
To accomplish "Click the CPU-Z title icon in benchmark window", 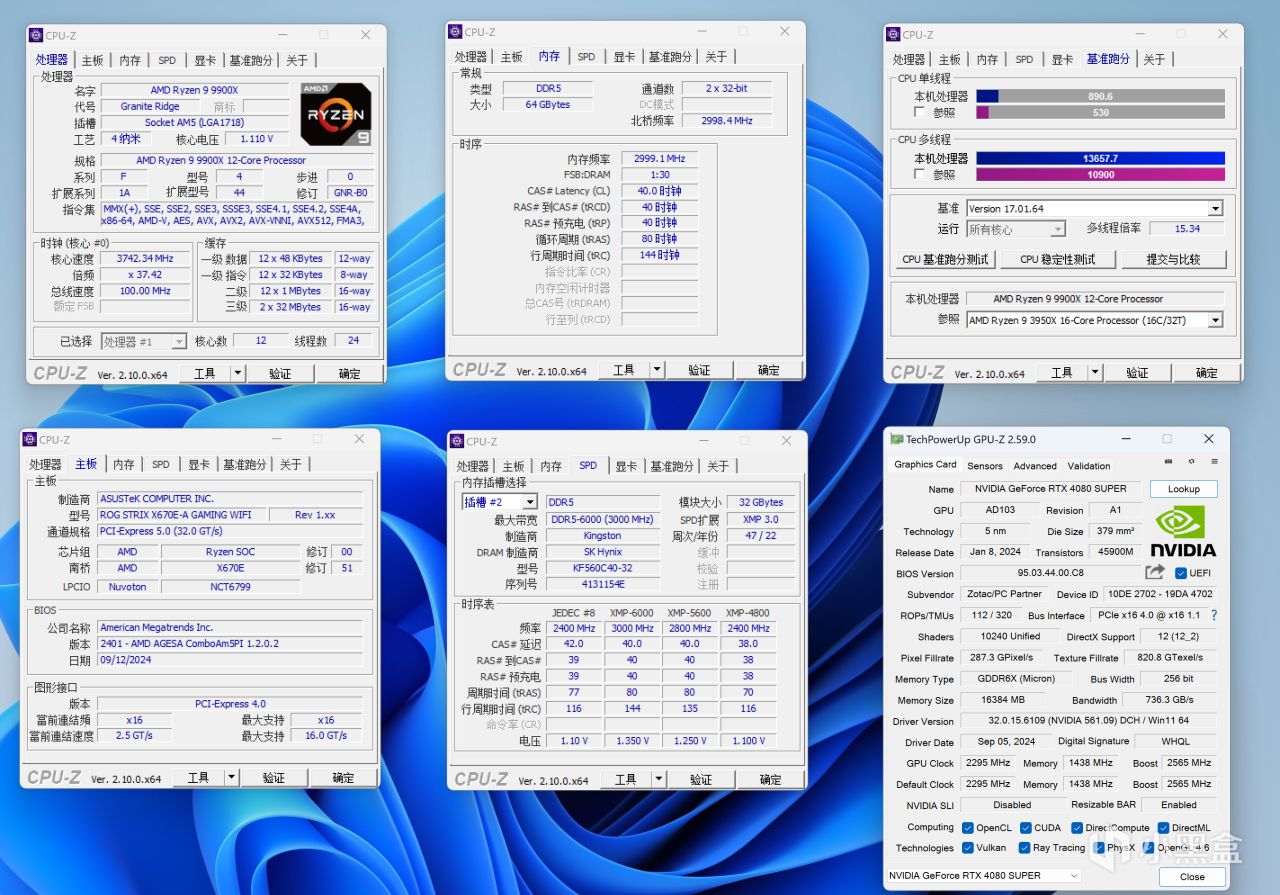I will pos(892,34).
